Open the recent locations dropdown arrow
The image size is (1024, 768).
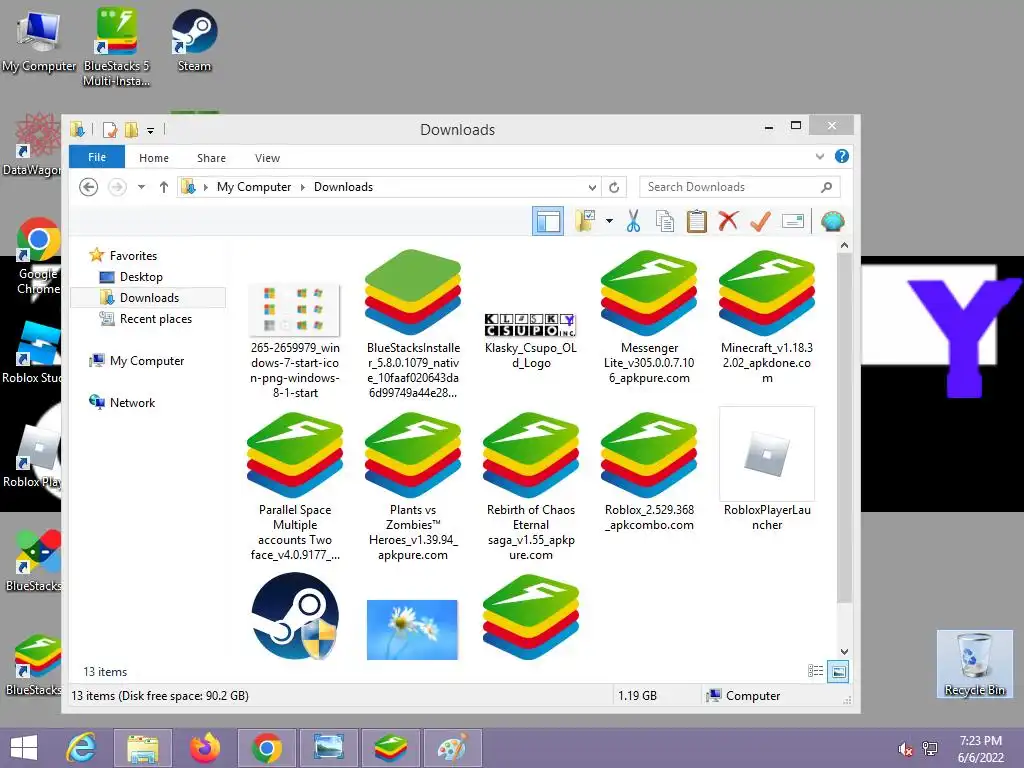click(x=141, y=187)
